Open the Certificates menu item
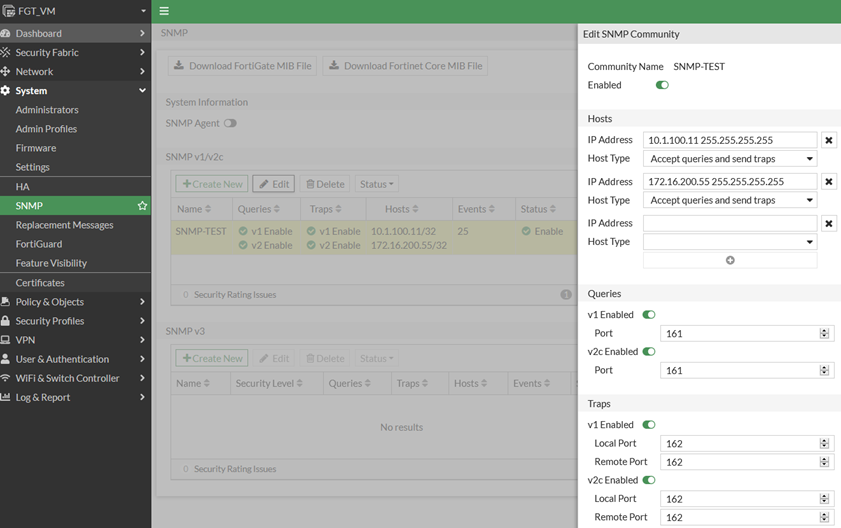The image size is (841, 528). tap(40, 283)
